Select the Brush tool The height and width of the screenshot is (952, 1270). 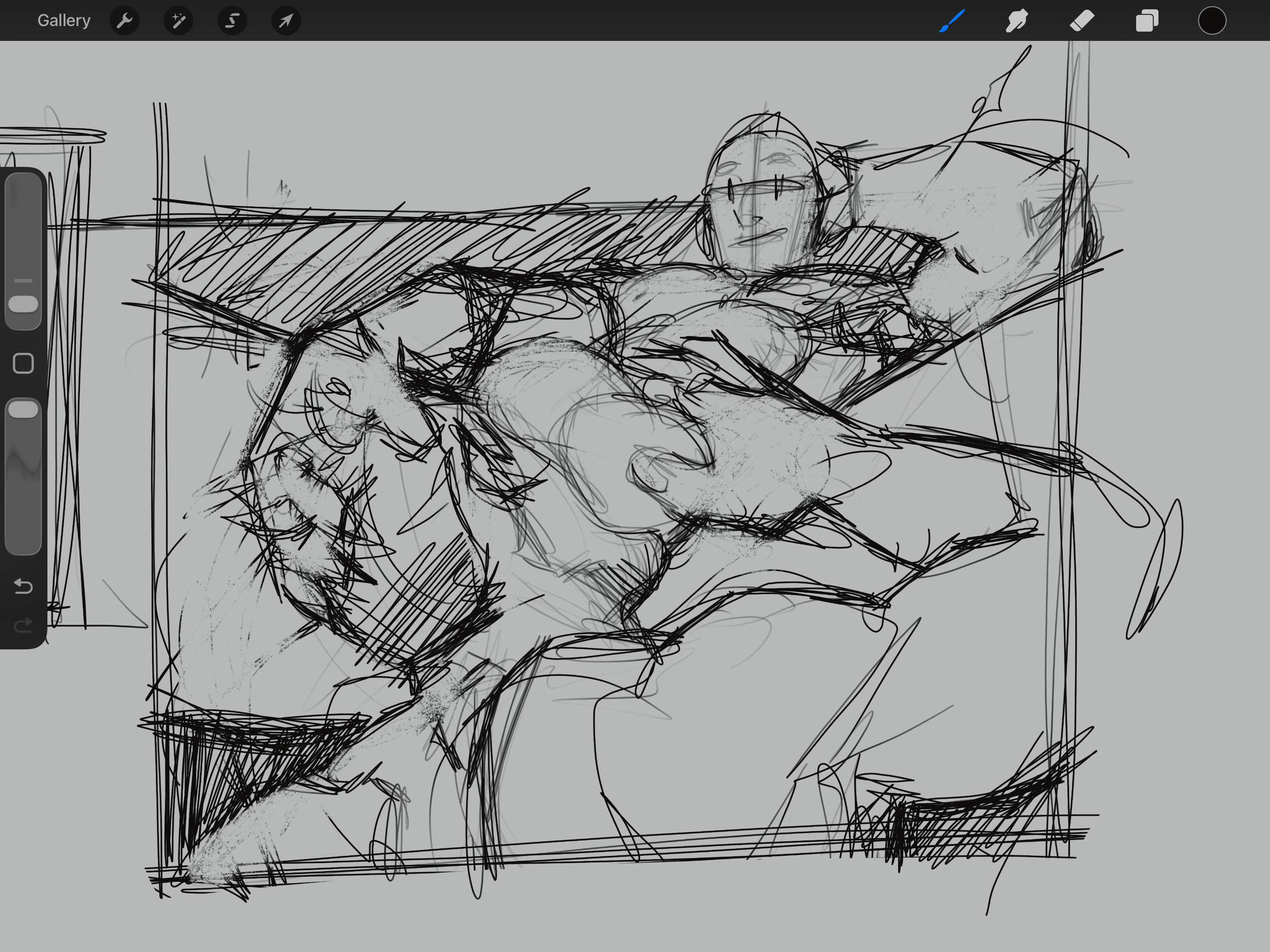pos(952,20)
